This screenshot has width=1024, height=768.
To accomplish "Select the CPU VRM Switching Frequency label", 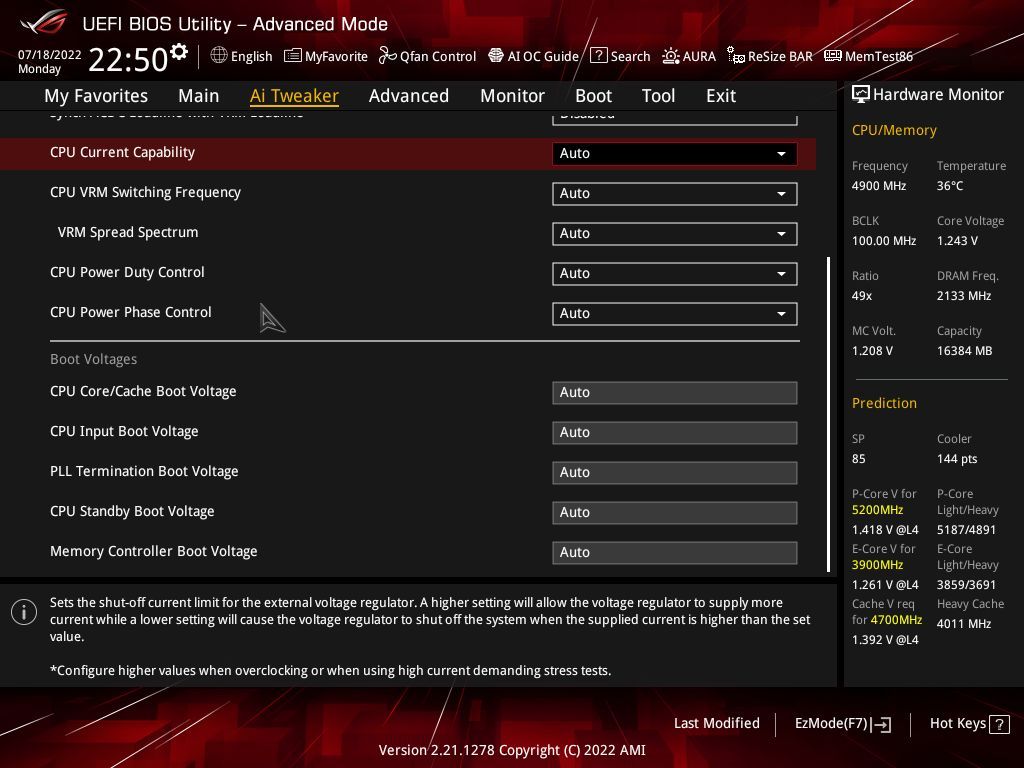I will 145,192.
